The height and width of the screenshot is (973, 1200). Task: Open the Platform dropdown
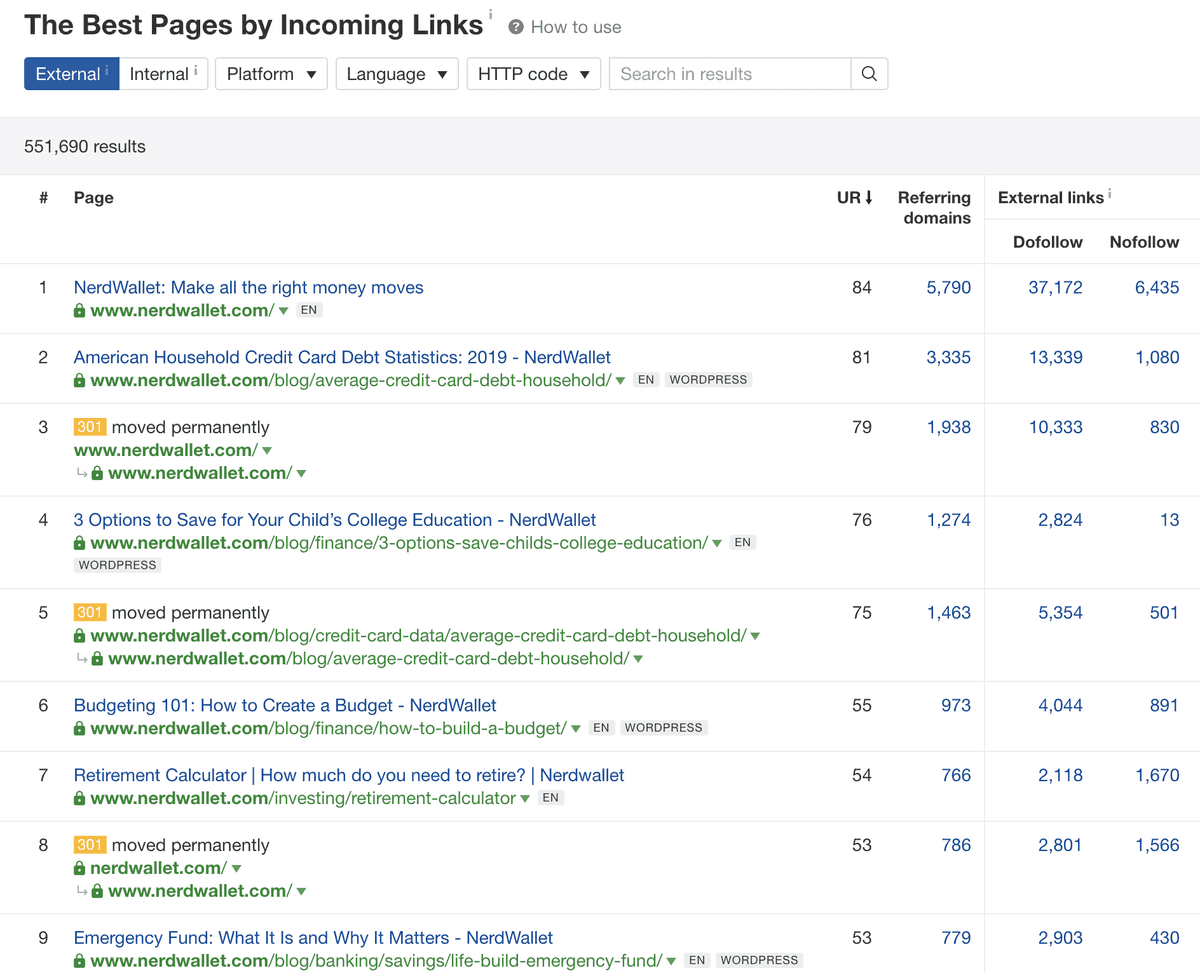click(x=271, y=74)
